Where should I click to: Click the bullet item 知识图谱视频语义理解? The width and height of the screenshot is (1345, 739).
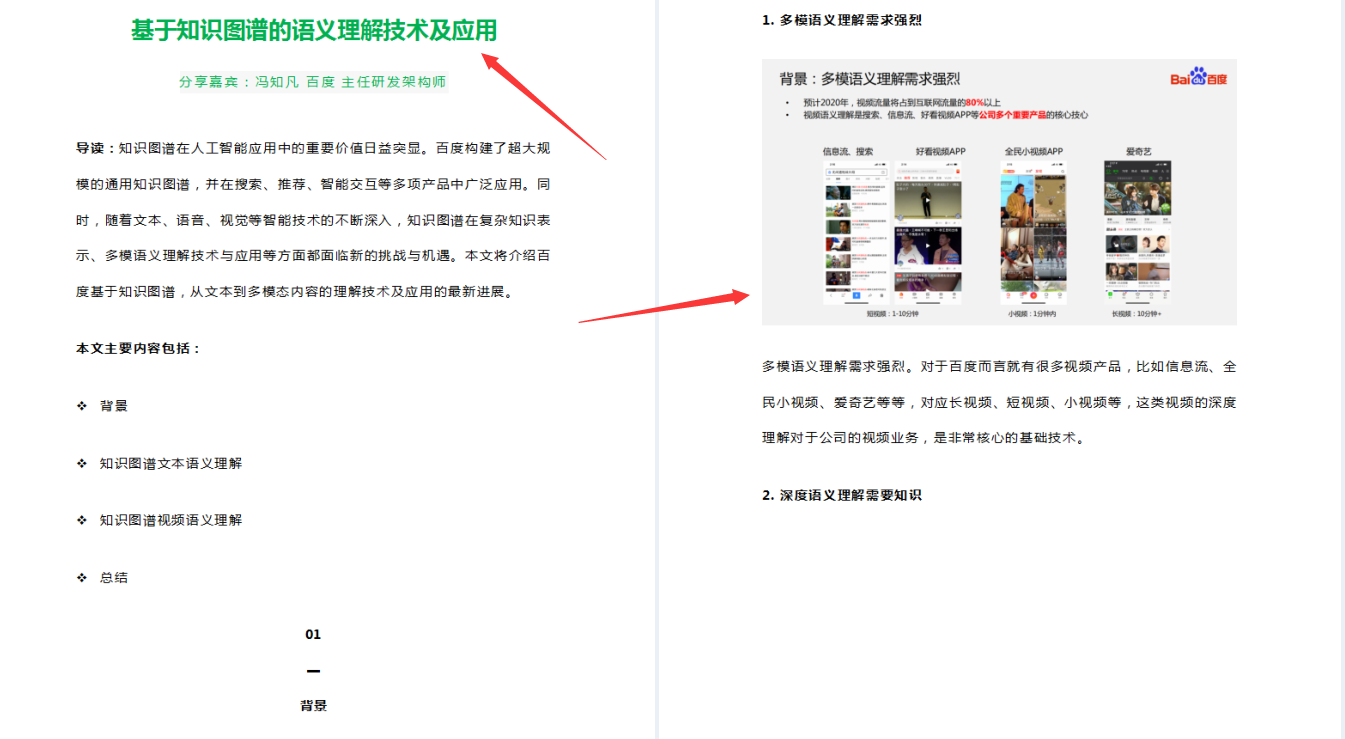point(171,520)
